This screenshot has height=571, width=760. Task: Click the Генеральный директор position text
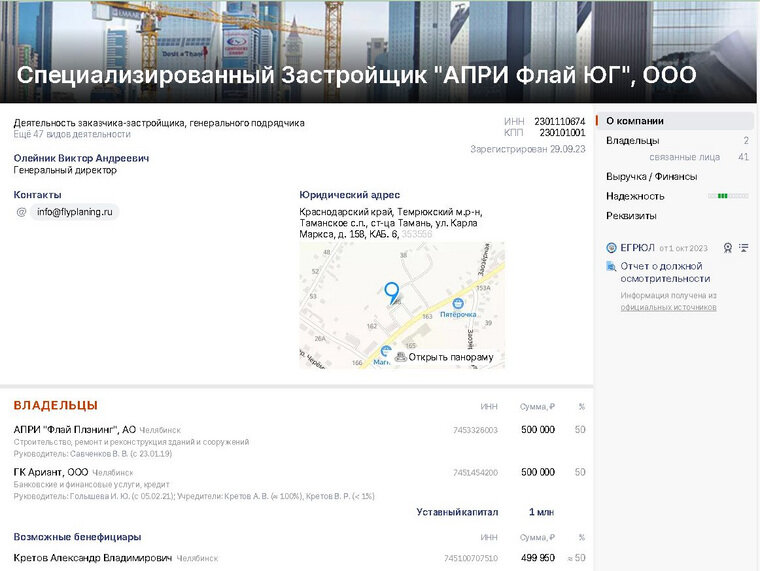point(65,170)
